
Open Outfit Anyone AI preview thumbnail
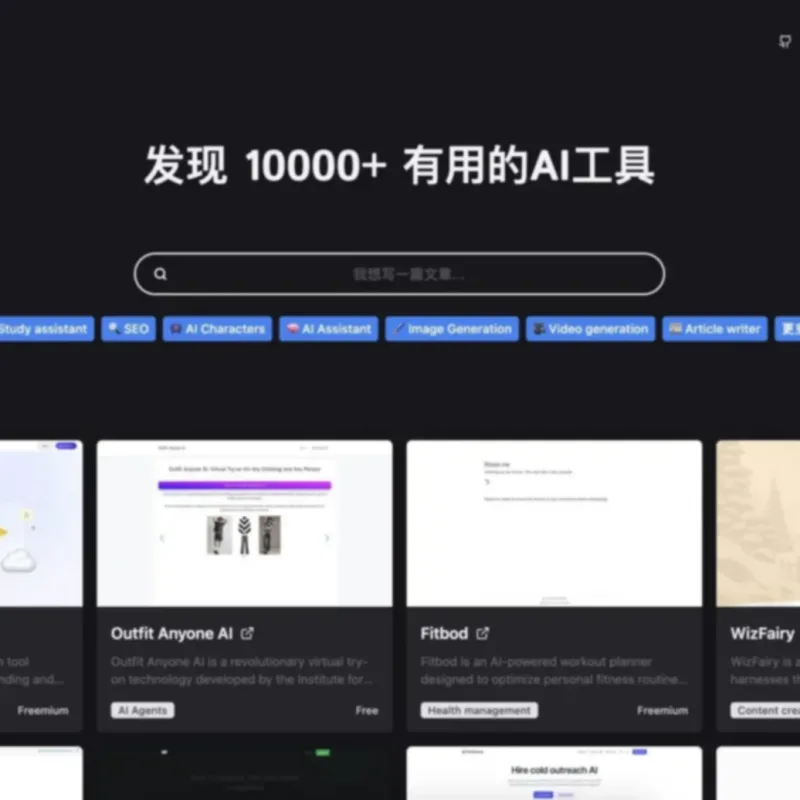point(245,523)
